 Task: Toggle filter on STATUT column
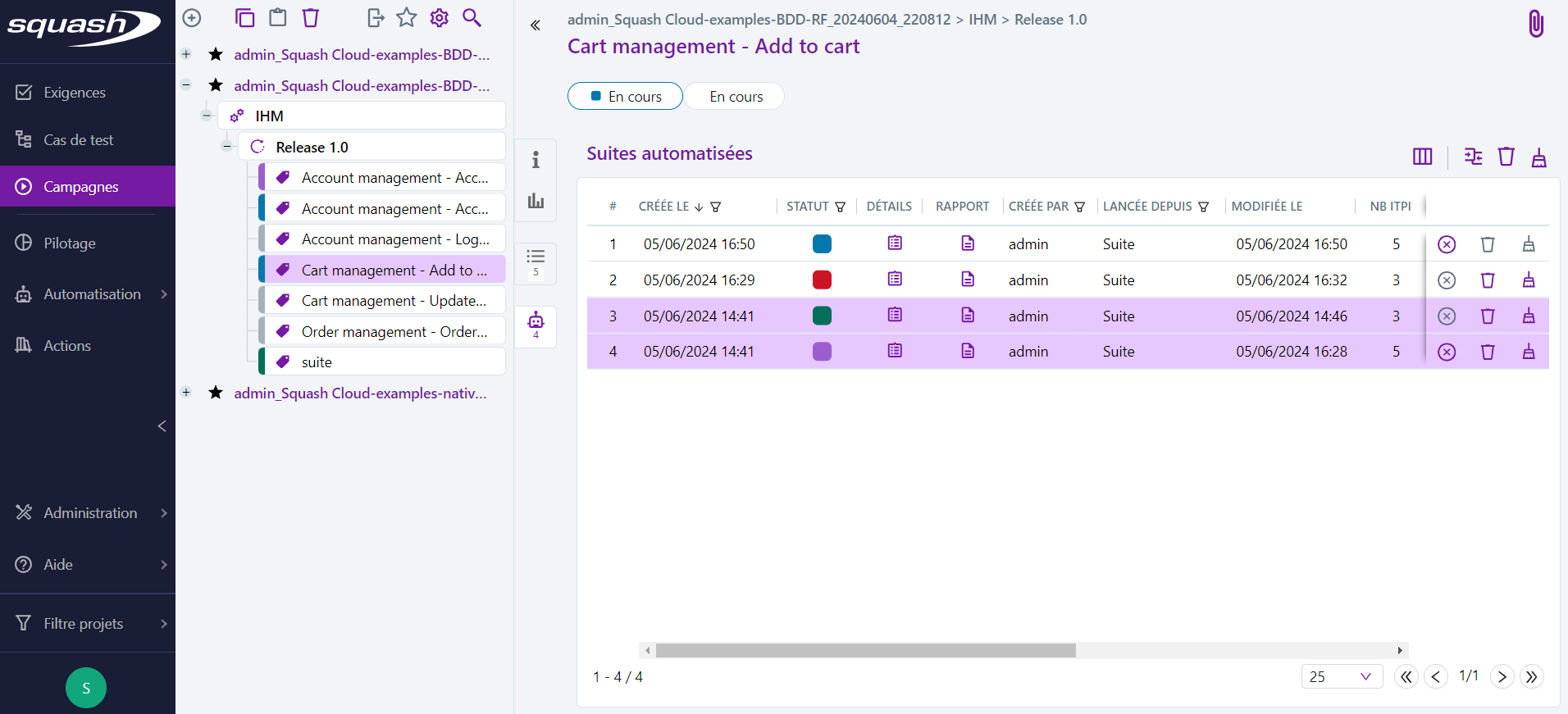(840, 207)
